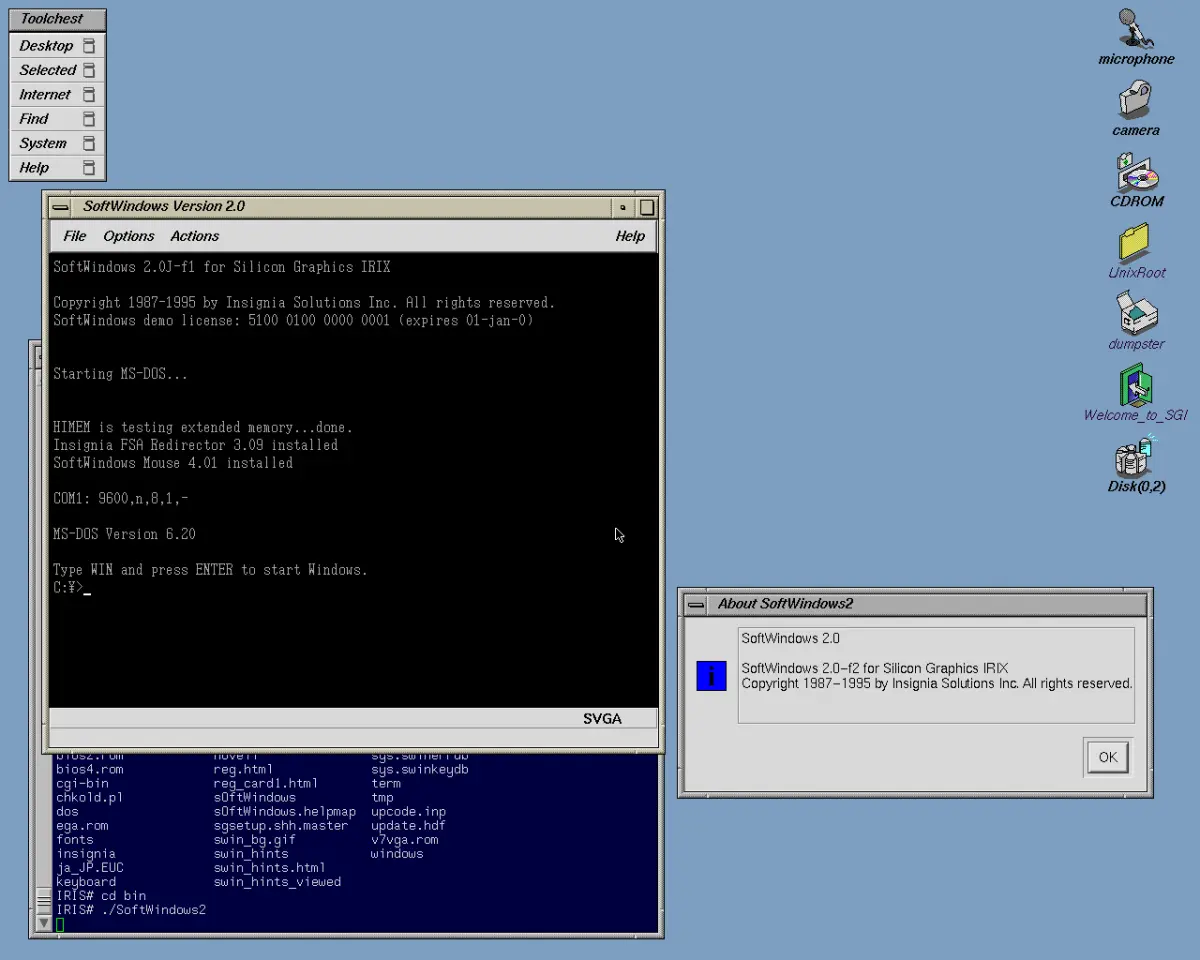Click 'Starting MS-DOS...' line in emulator
The width and height of the screenshot is (1200, 960).
pyautogui.click(x=120, y=374)
